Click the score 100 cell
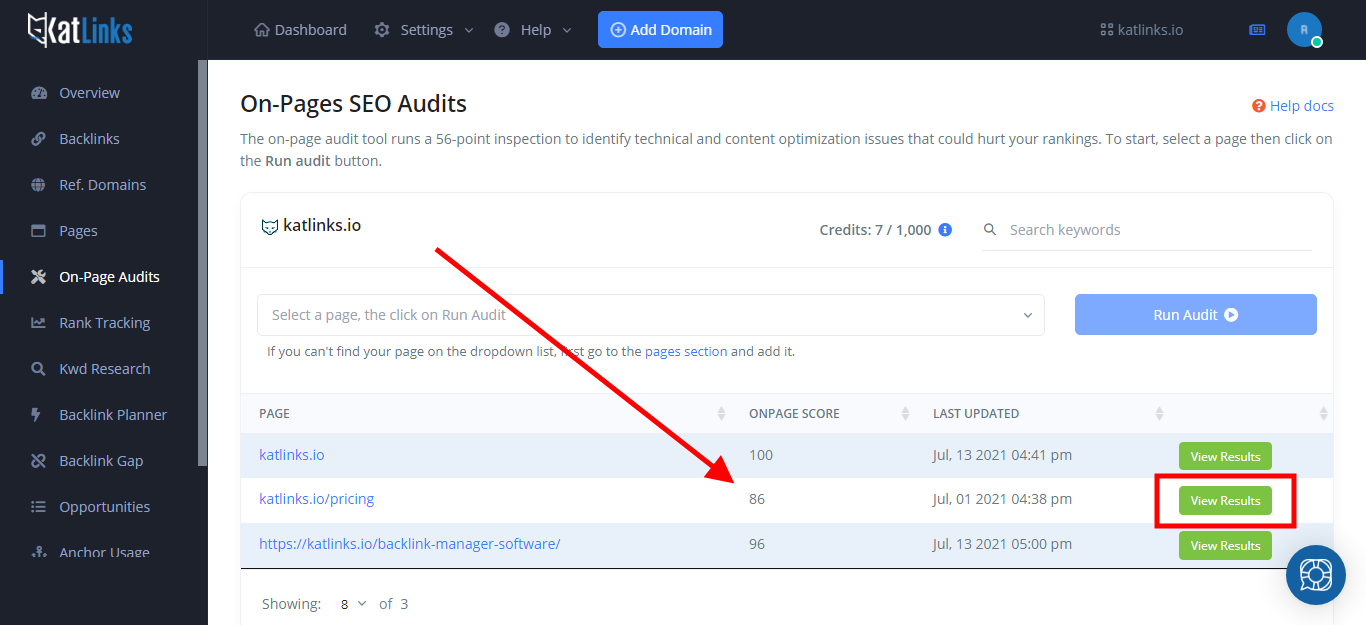The width and height of the screenshot is (1366, 625). click(761, 455)
